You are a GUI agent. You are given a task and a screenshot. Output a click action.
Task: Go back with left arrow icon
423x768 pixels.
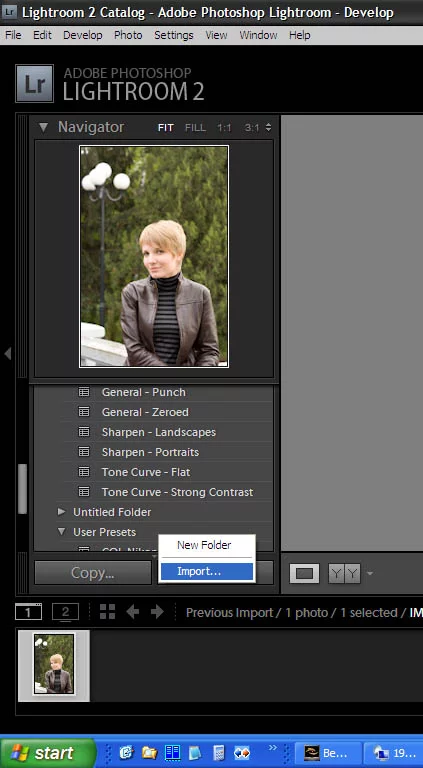click(x=132, y=611)
